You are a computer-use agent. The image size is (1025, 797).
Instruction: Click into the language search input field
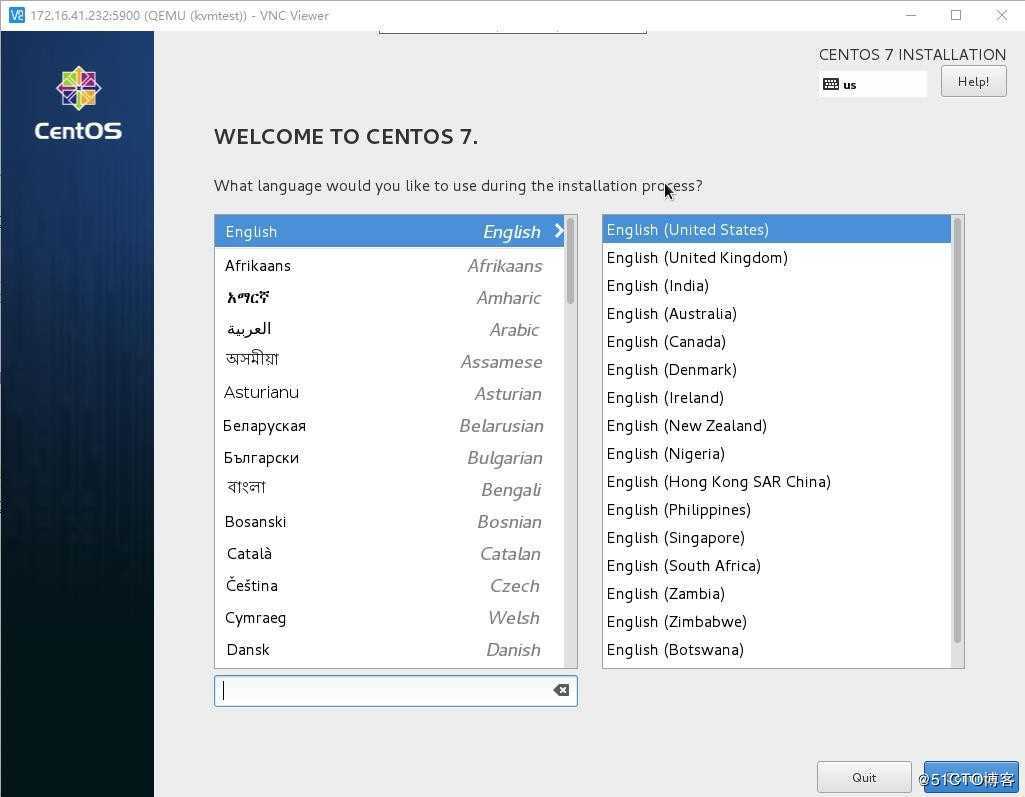point(395,690)
